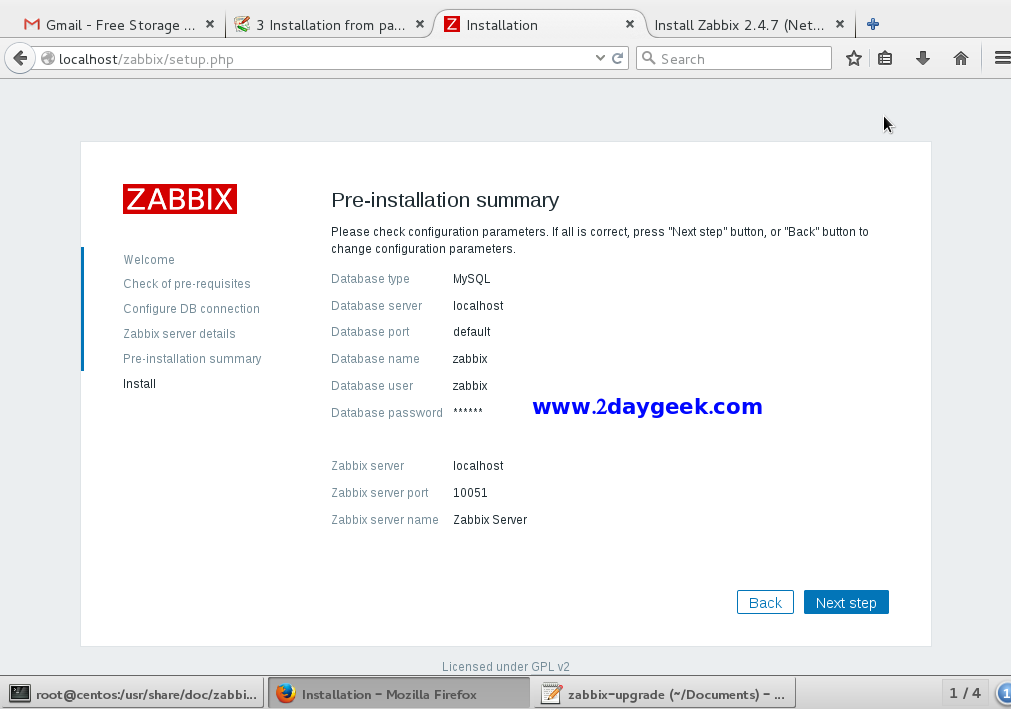This screenshot has width=1011, height=709.
Task: Click the site identity globe icon
Action: point(48,59)
